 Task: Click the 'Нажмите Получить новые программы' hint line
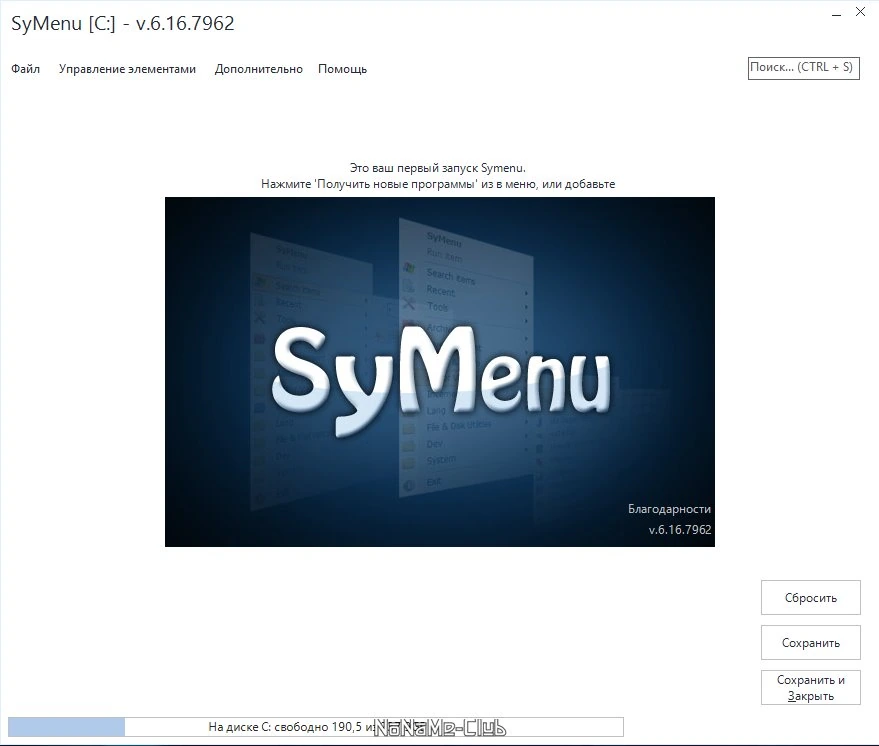(x=438, y=184)
